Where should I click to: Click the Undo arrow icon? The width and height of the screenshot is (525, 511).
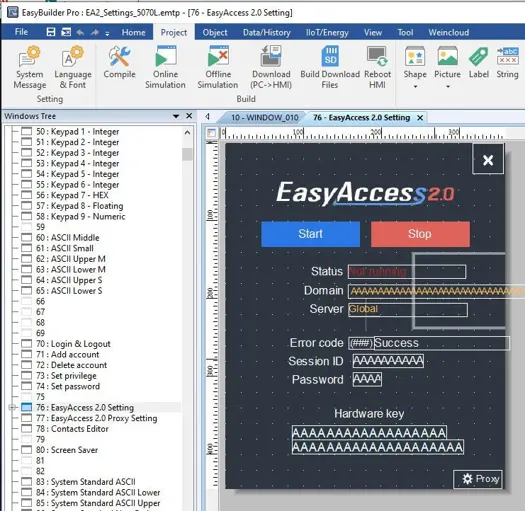point(80,32)
